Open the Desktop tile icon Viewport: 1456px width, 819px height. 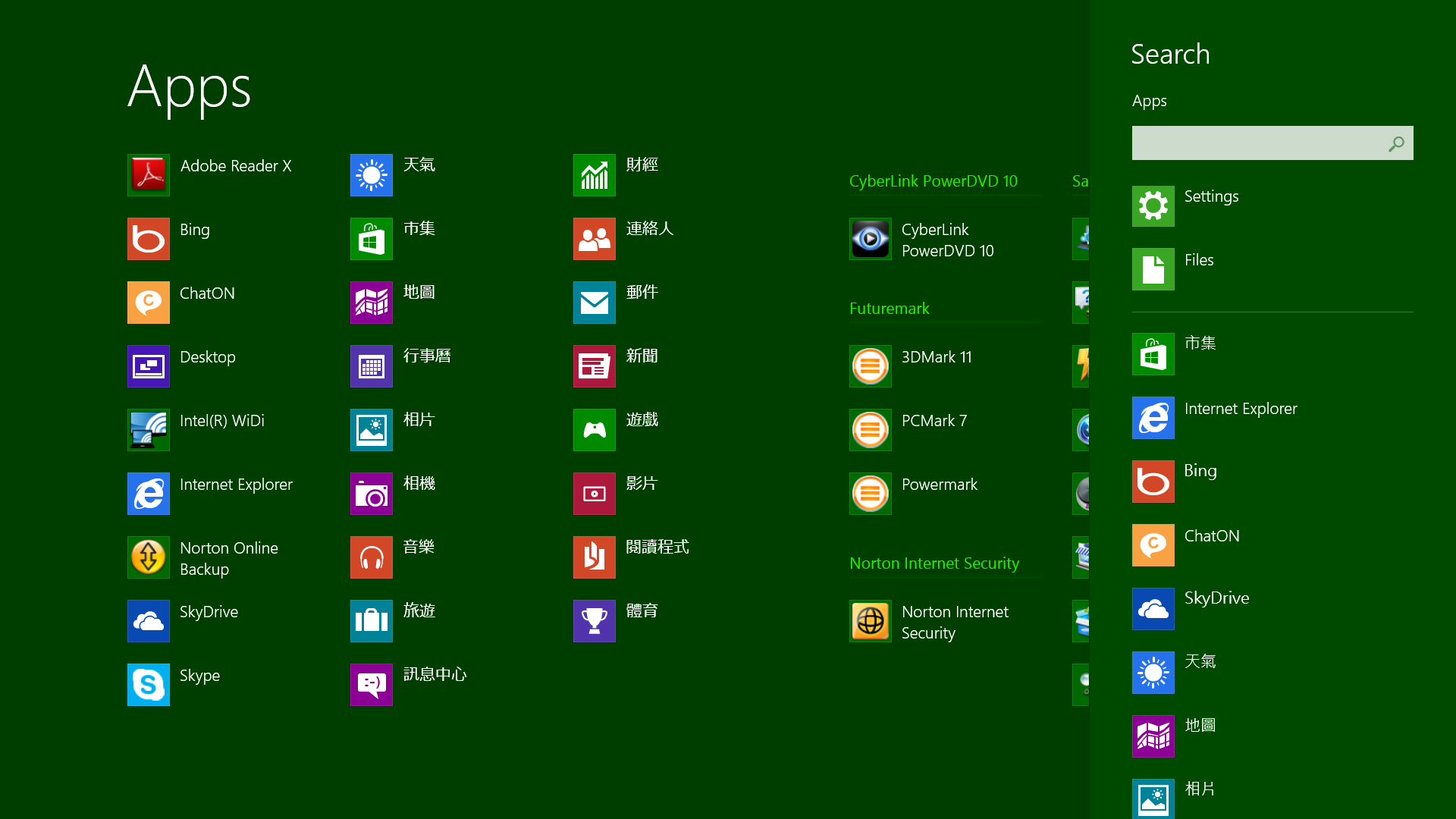148,366
